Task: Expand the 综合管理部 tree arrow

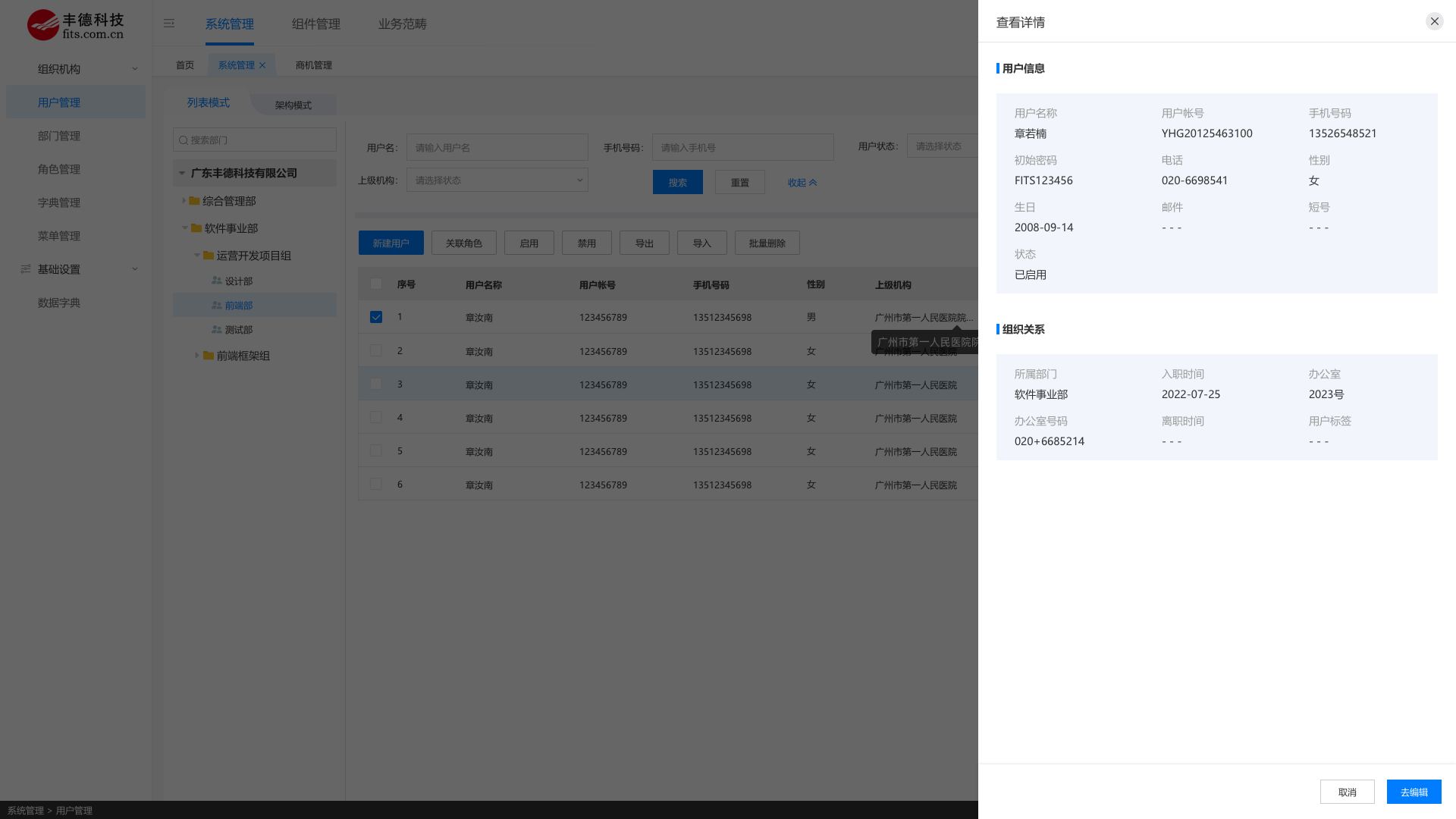Action: [184, 200]
